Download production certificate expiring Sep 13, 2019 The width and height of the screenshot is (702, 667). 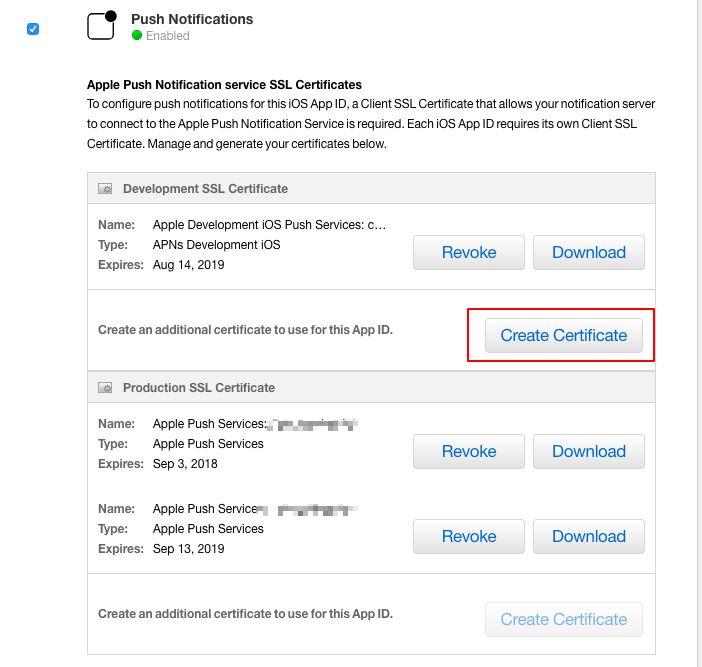(588, 537)
